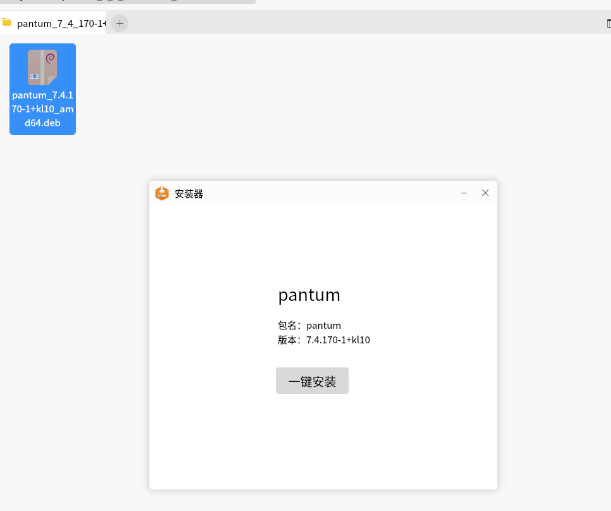
Task: Select the pantum_7.4.170-1+kl10_amd64.deb file icon
Action: pos(42,67)
